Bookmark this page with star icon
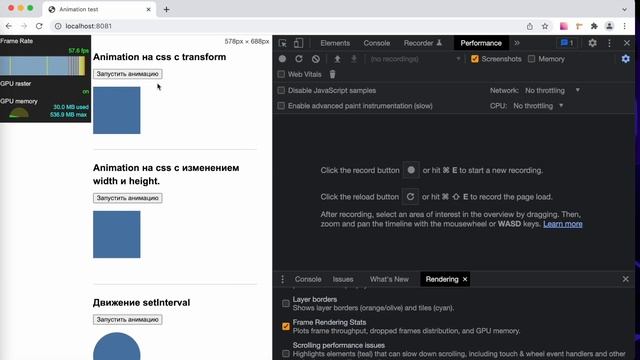 545,26
